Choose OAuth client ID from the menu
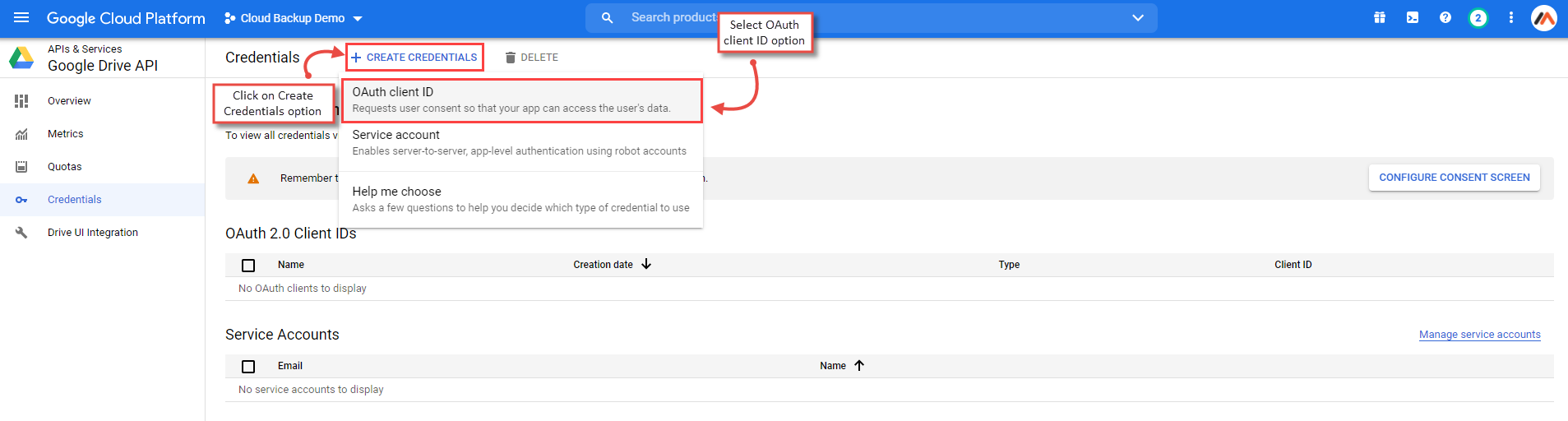 tap(521, 100)
